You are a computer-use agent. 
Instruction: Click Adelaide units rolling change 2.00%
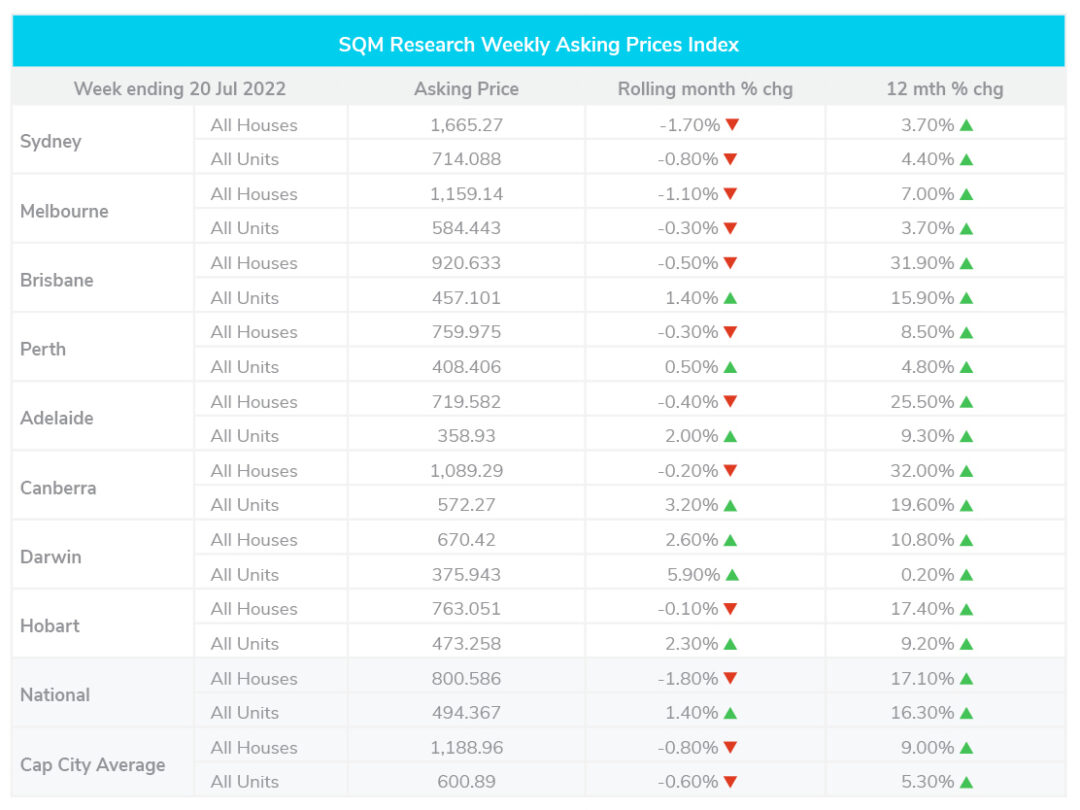pyautogui.click(x=692, y=436)
